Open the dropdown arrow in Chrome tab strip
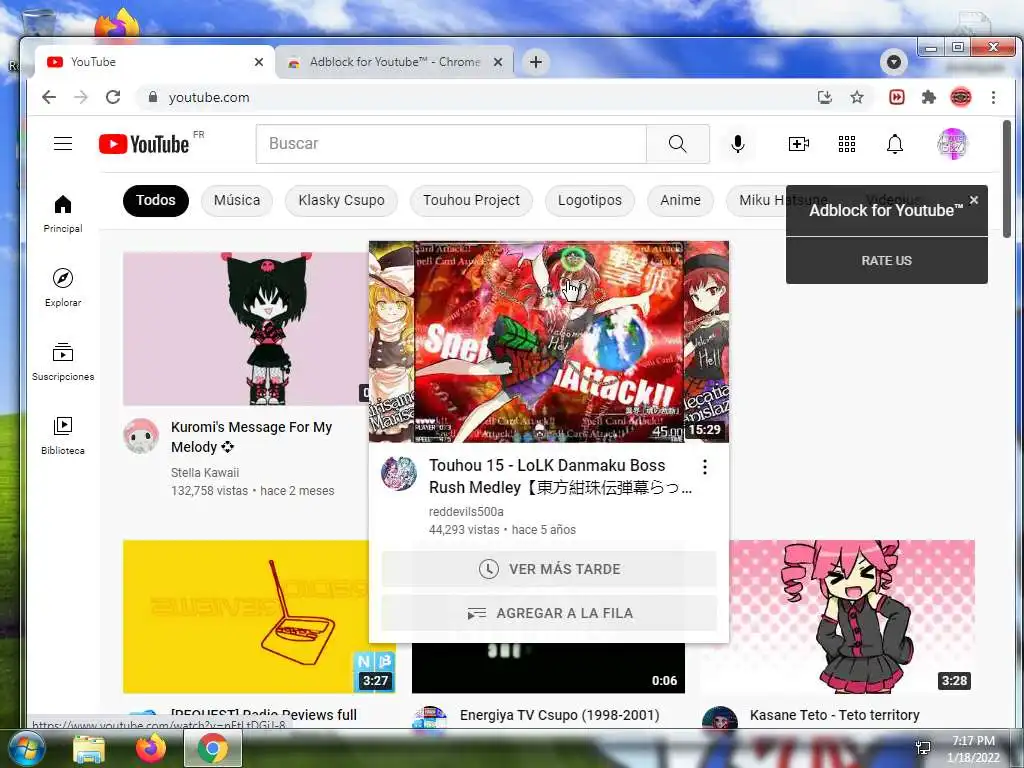This screenshot has width=1024, height=768. pos(894,62)
